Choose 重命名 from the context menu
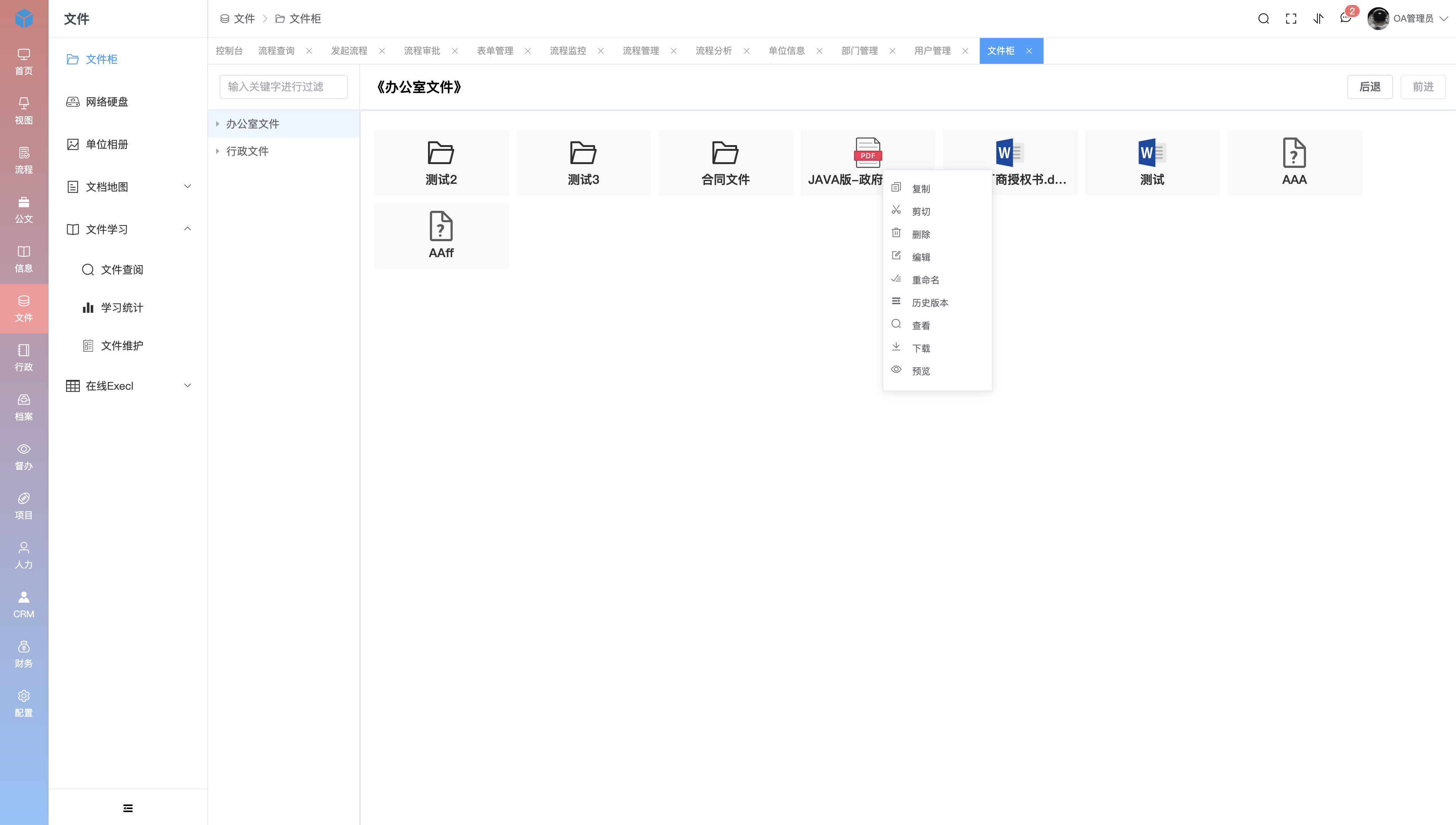The image size is (1456, 825). click(x=937, y=280)
